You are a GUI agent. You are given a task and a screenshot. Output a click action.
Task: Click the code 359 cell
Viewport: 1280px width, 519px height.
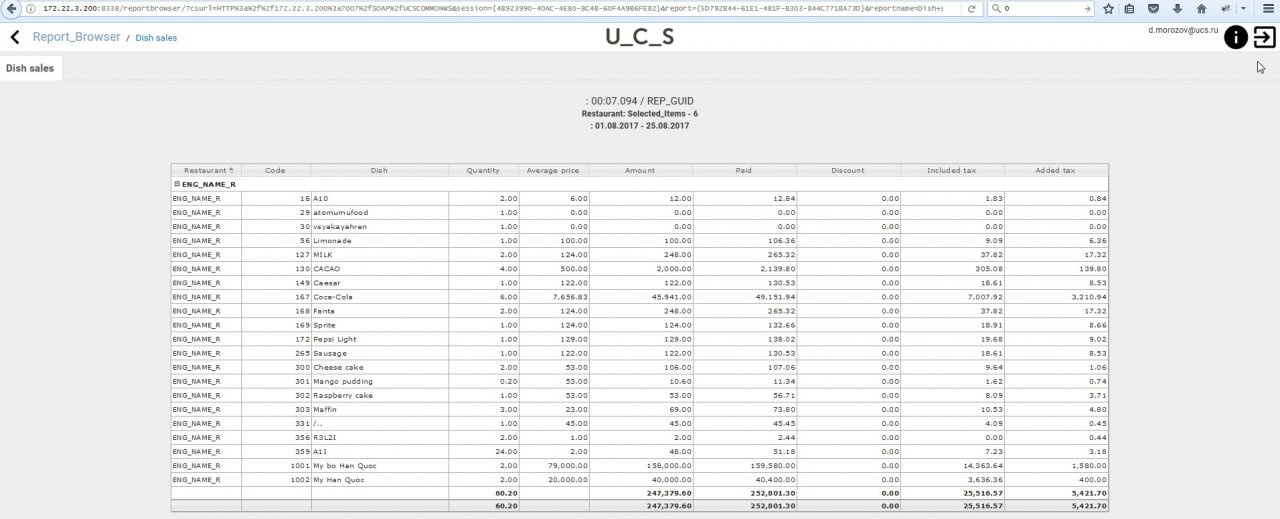click(x=275, y=451)
